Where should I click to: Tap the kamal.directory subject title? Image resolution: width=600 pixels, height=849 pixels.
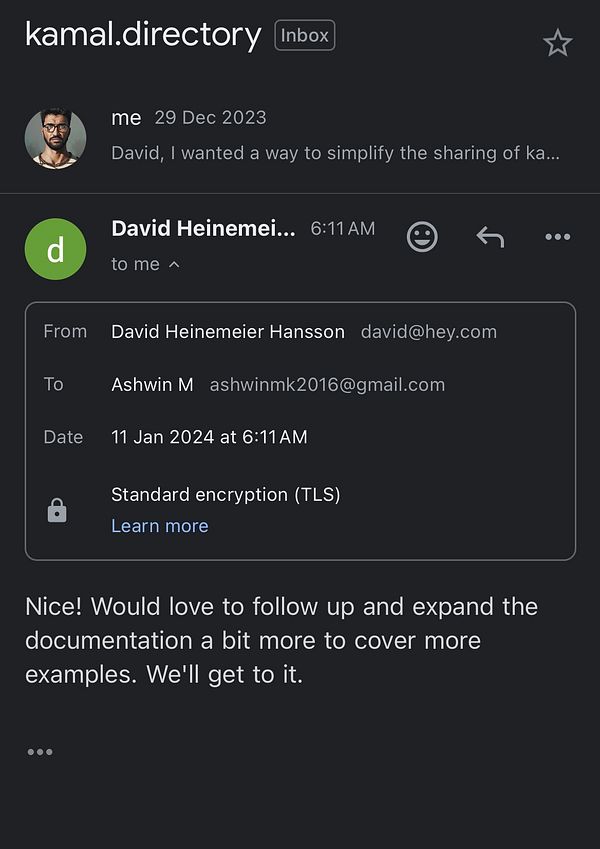pyautogui.click(x=144, y=35)
